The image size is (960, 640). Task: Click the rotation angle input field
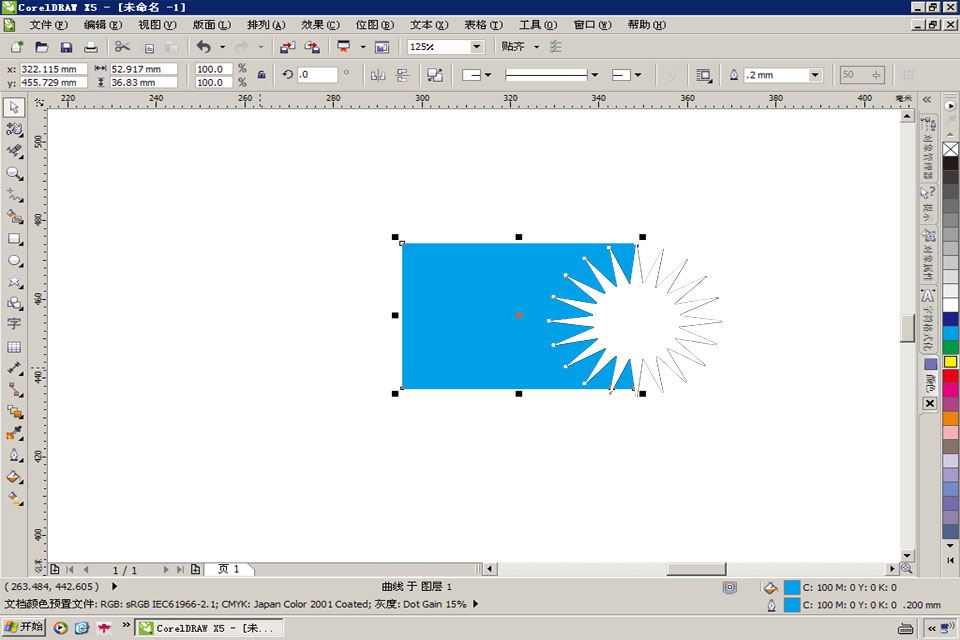(x=317, y=75)
